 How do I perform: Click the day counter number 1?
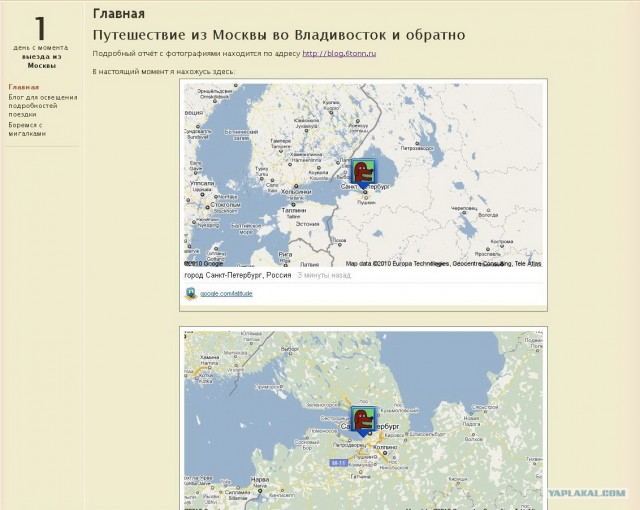40,29
